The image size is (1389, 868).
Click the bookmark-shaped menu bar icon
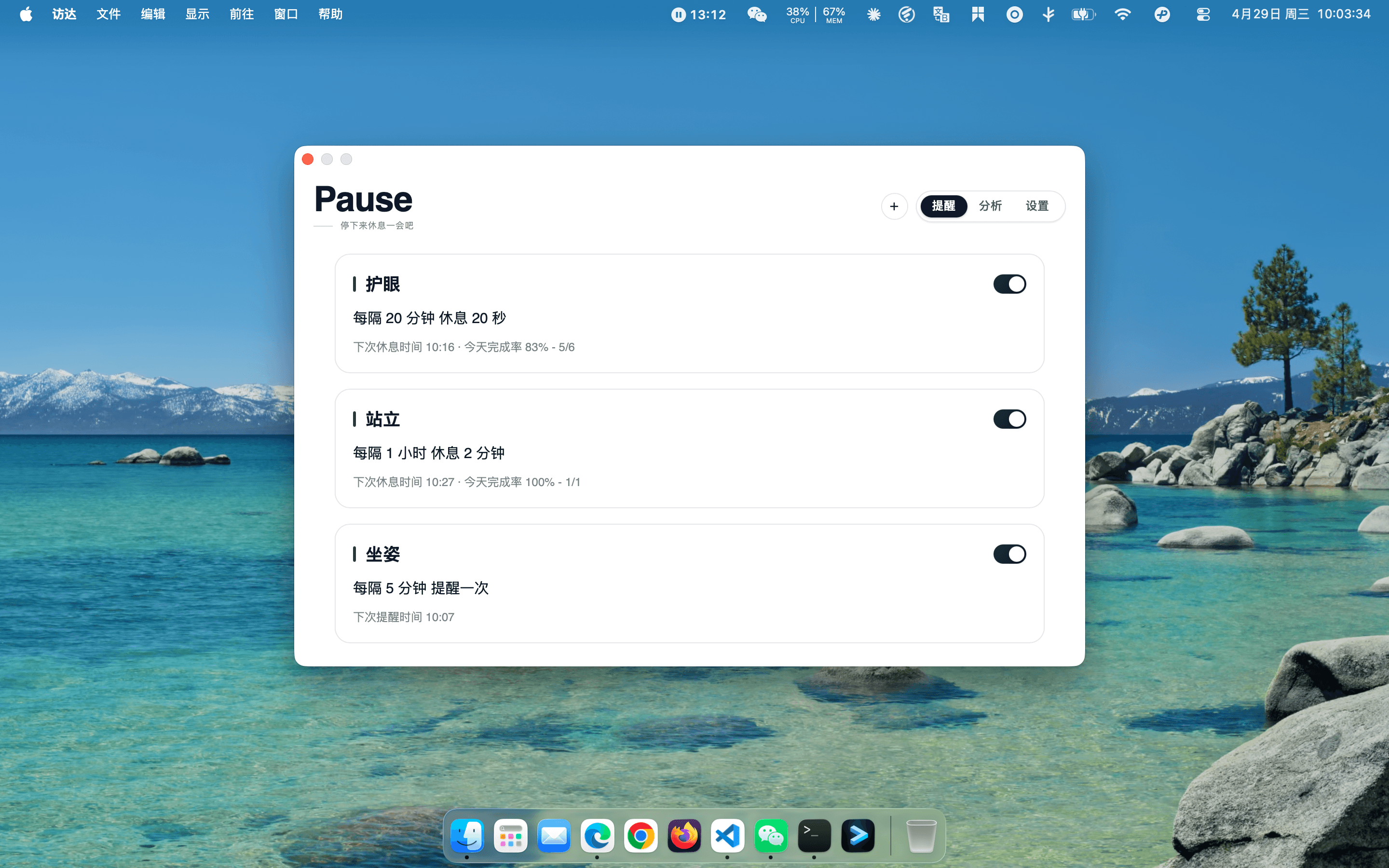coord(978,14)
